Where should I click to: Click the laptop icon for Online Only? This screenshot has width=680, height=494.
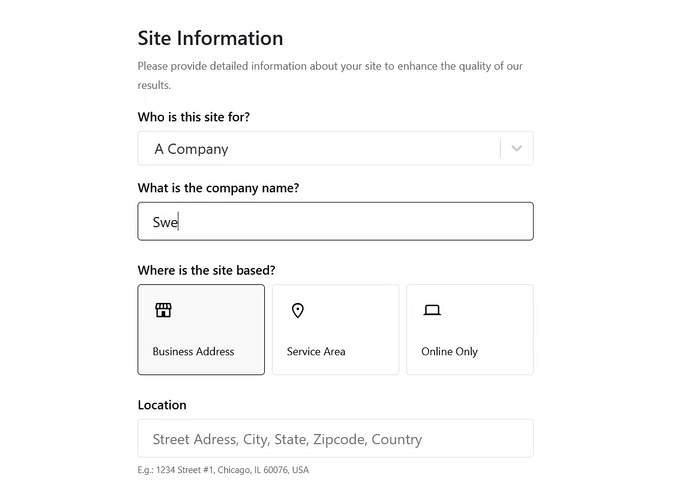[x=432, y=310]
